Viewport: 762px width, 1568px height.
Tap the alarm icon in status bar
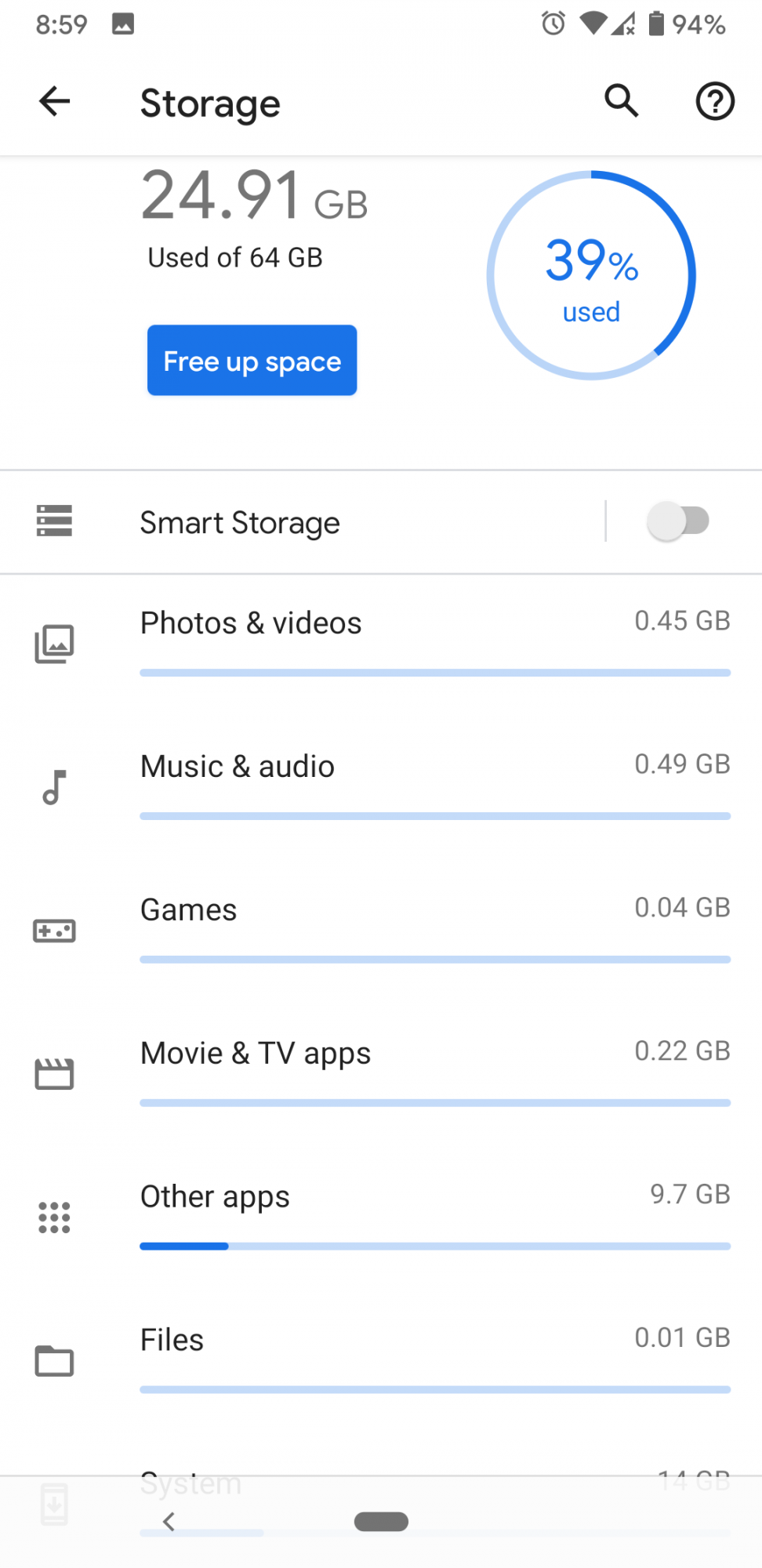553,24
